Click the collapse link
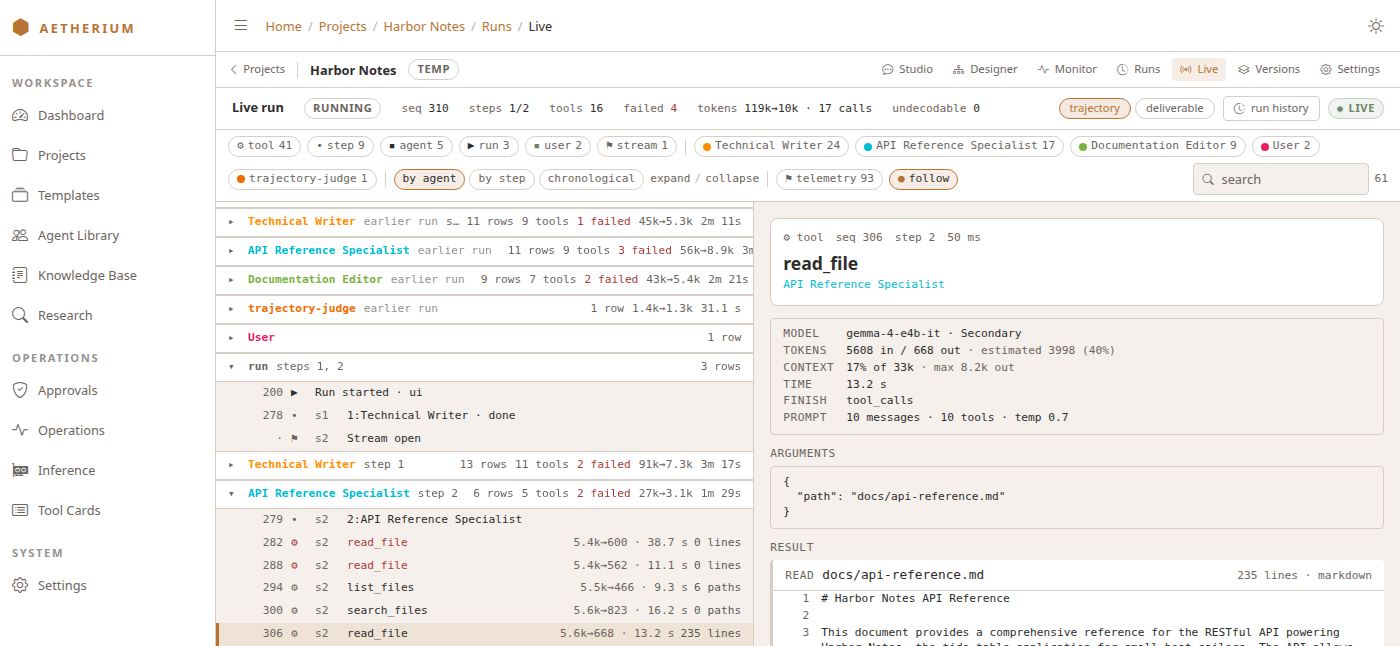Screen dimensions: 1400x646 (x=732, y=179)
